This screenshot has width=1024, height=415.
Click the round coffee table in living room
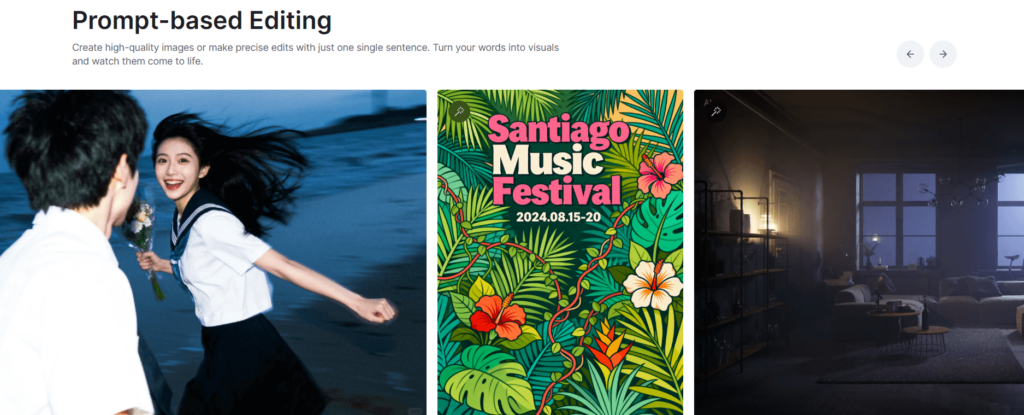coord(925,337)
